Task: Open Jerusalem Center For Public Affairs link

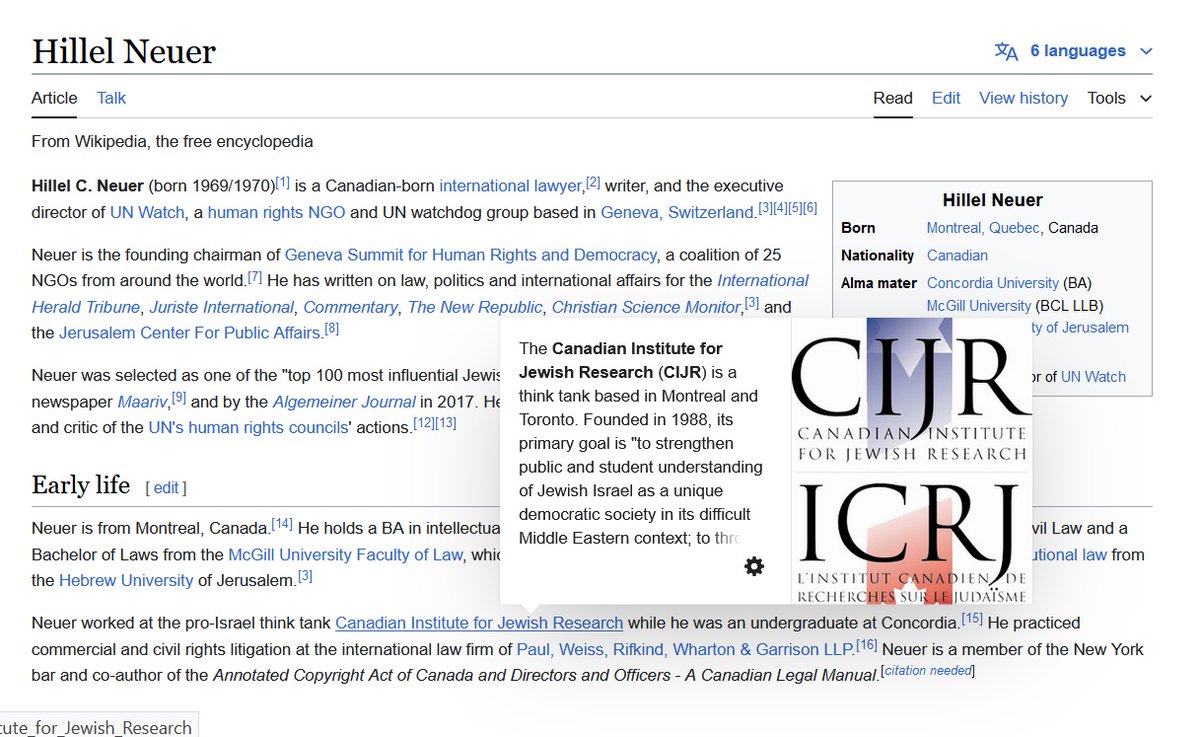Action: tap(190, 333)
